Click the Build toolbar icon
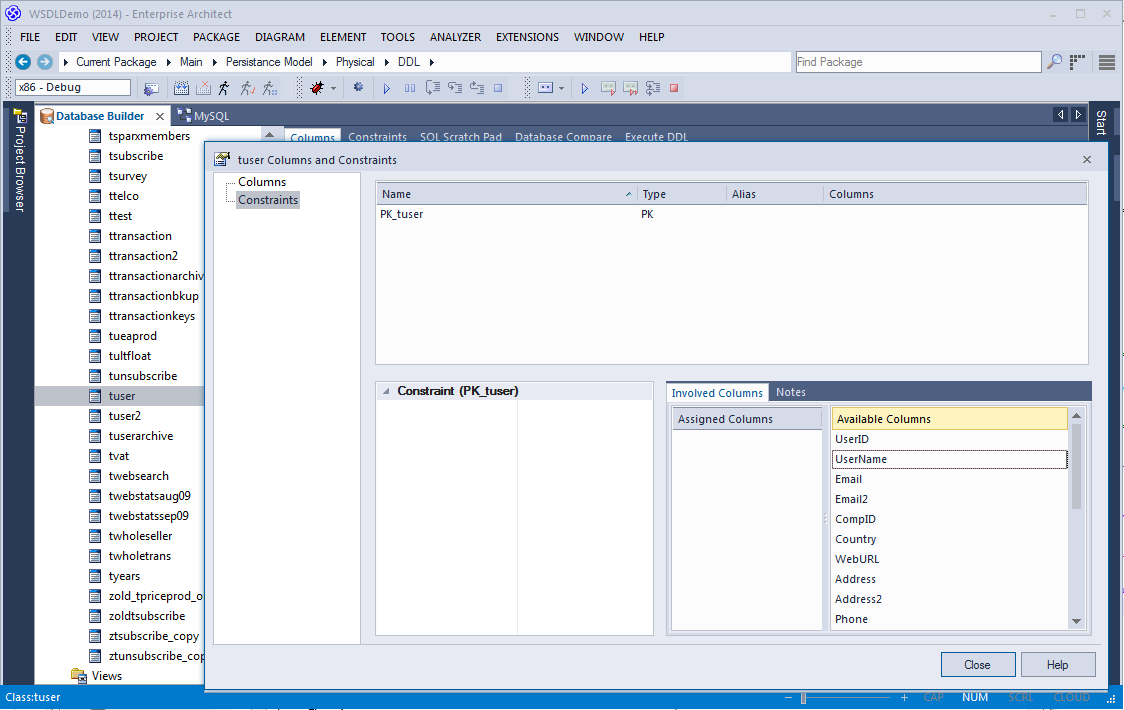 tap(181, 88)
